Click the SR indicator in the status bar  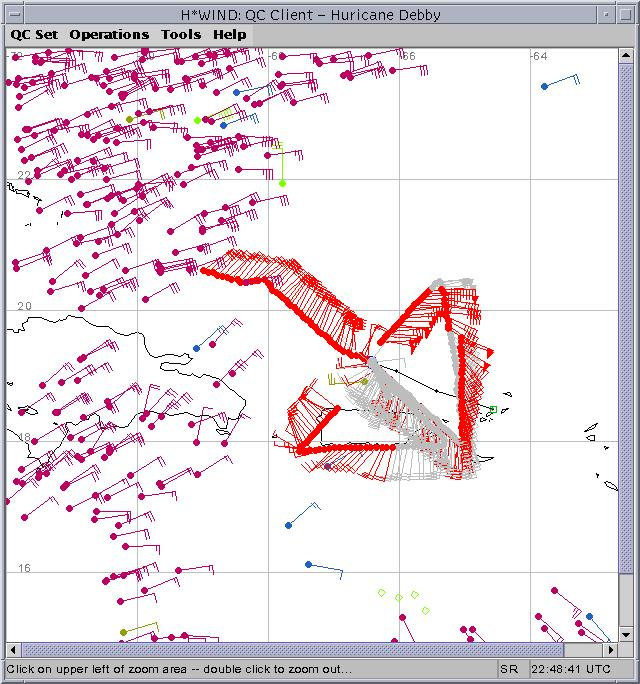click(509, 668)
